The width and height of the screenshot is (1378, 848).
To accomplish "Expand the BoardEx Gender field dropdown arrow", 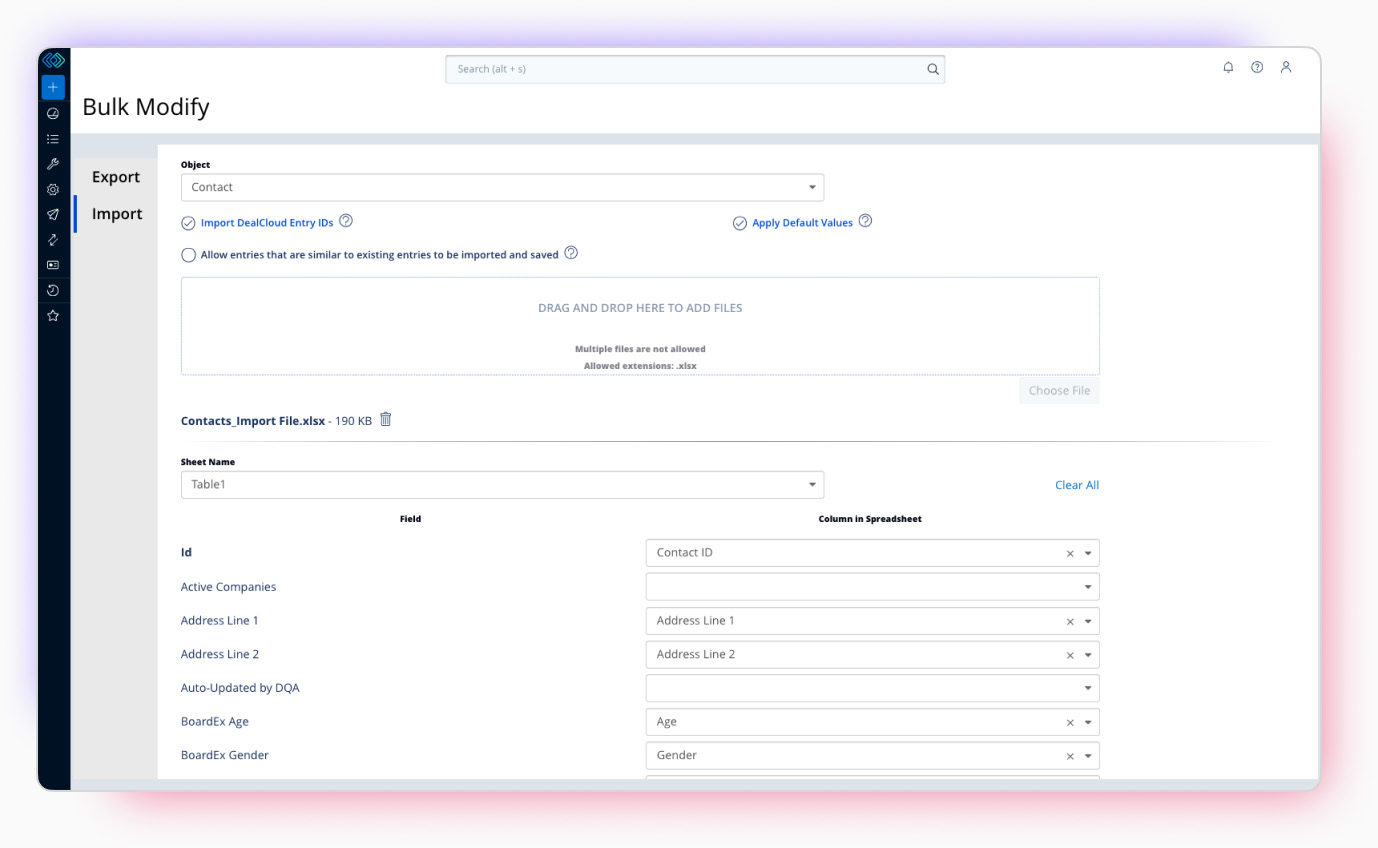I will pos(1088,756).
